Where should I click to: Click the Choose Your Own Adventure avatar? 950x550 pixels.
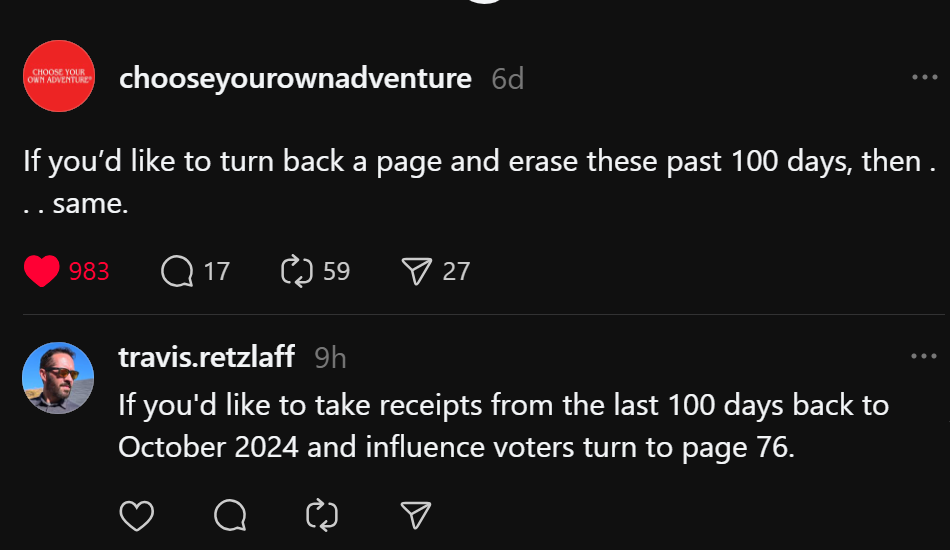click(x=58, y=76)
